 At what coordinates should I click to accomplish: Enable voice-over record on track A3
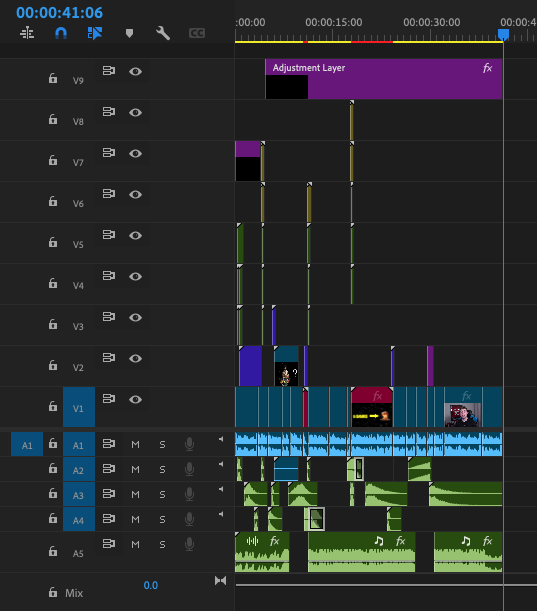point(189,494)
